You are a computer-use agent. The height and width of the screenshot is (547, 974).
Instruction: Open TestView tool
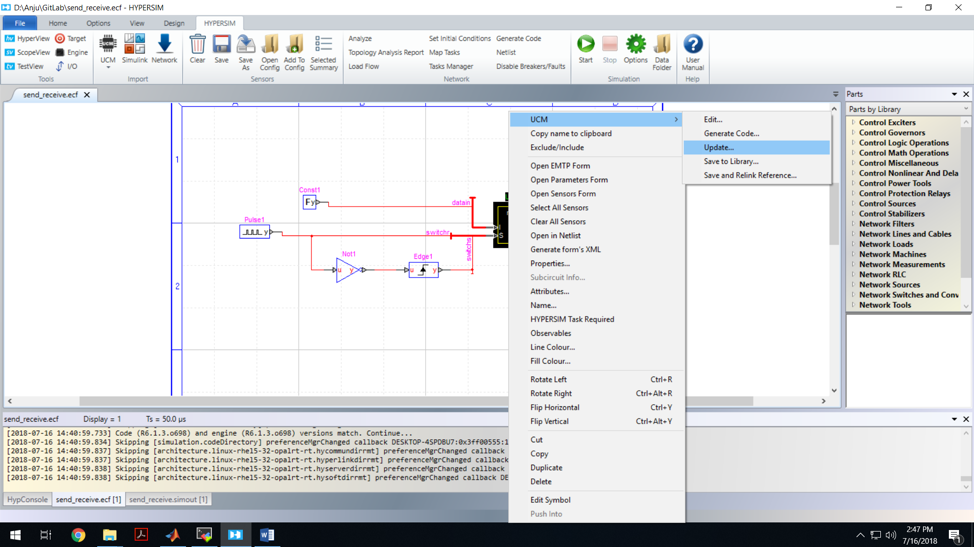point(24,66)
